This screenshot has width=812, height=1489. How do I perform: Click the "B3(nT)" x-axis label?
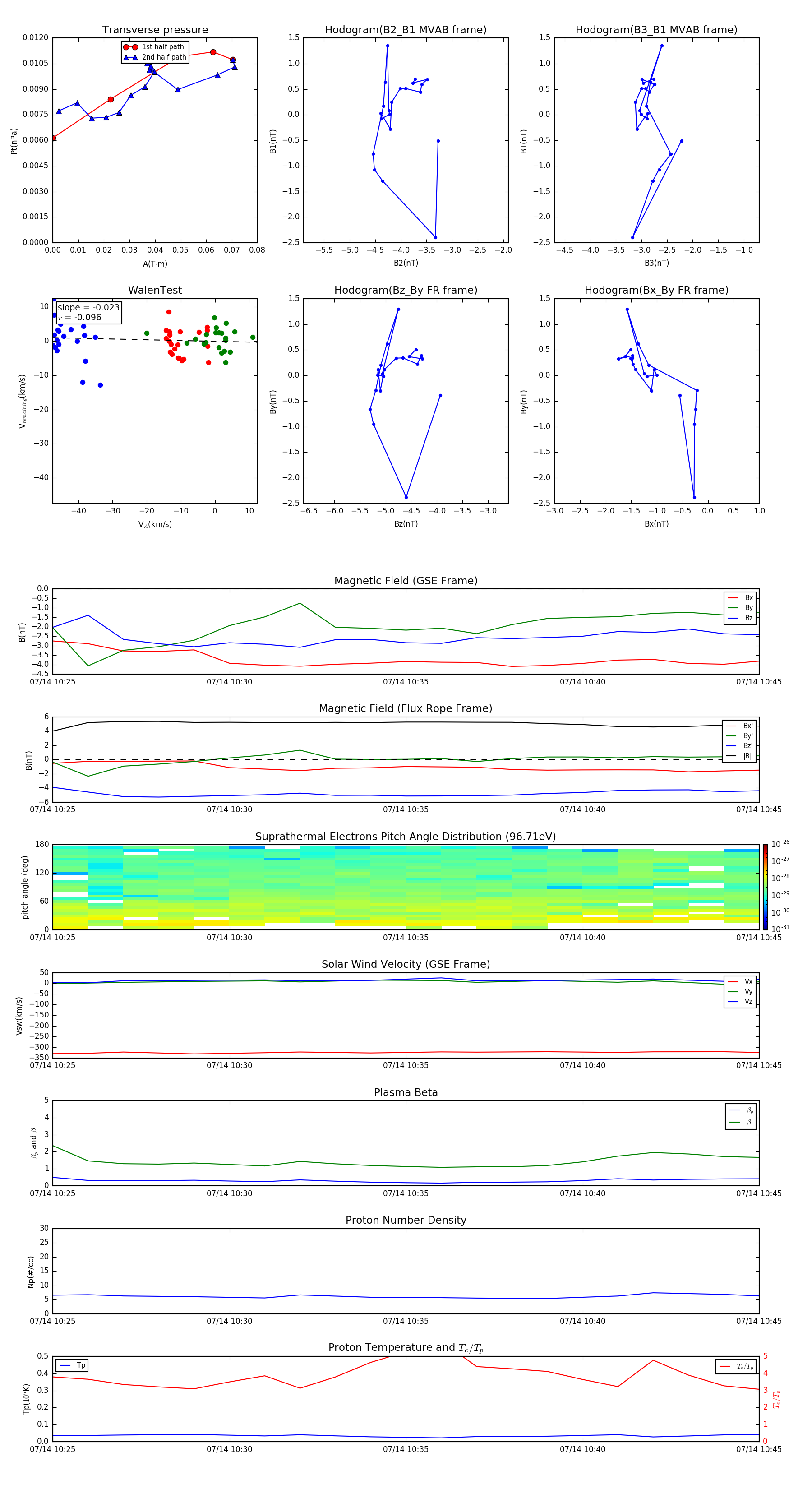pos(656,264)
